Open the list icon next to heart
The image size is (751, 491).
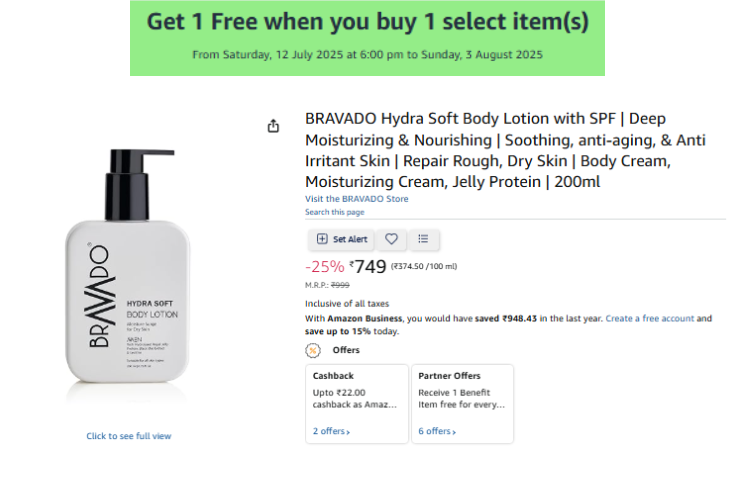pos(423,239)
